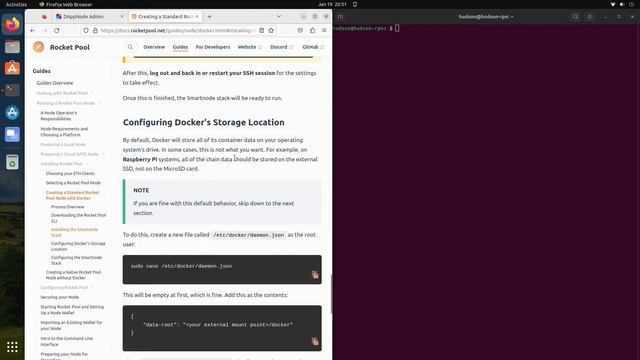Open the Overview nav item

click(x=154, y=47)
